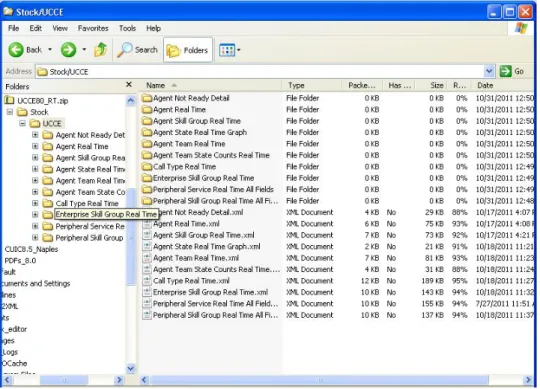The height and width of the screenshot is (389, 540).
Task: Click the 189 KB size value
Action: coord(432,281)
